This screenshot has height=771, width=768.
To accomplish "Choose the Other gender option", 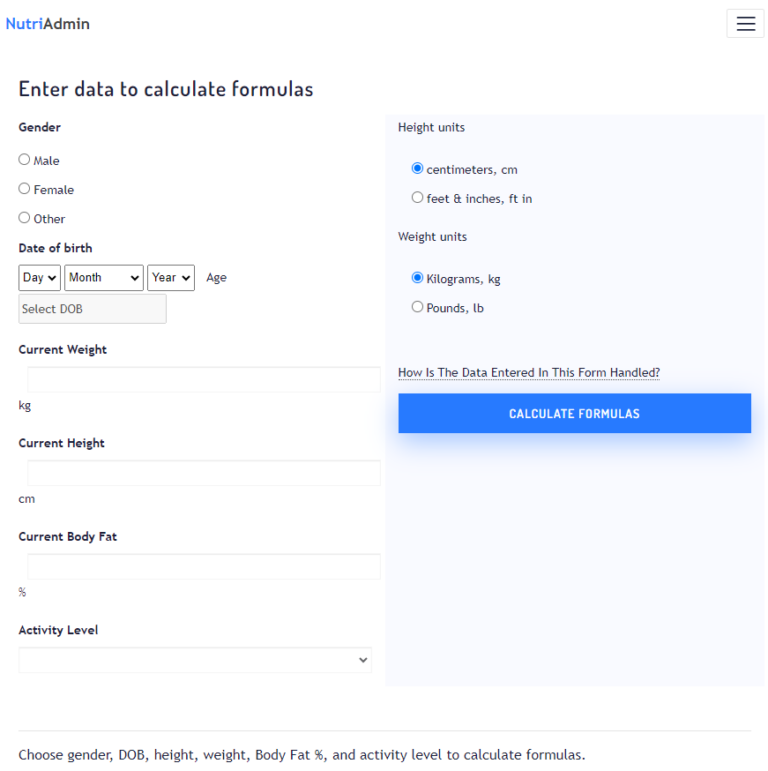I will tap(25, 218).
